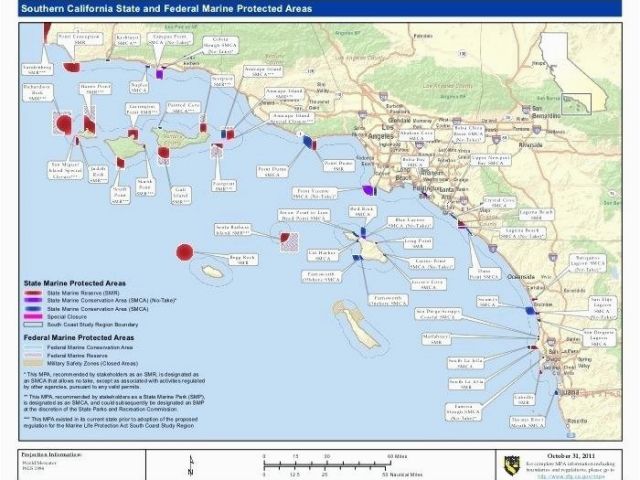Click the Begg Rock red circle marker
640x480 pixels.
184,252
